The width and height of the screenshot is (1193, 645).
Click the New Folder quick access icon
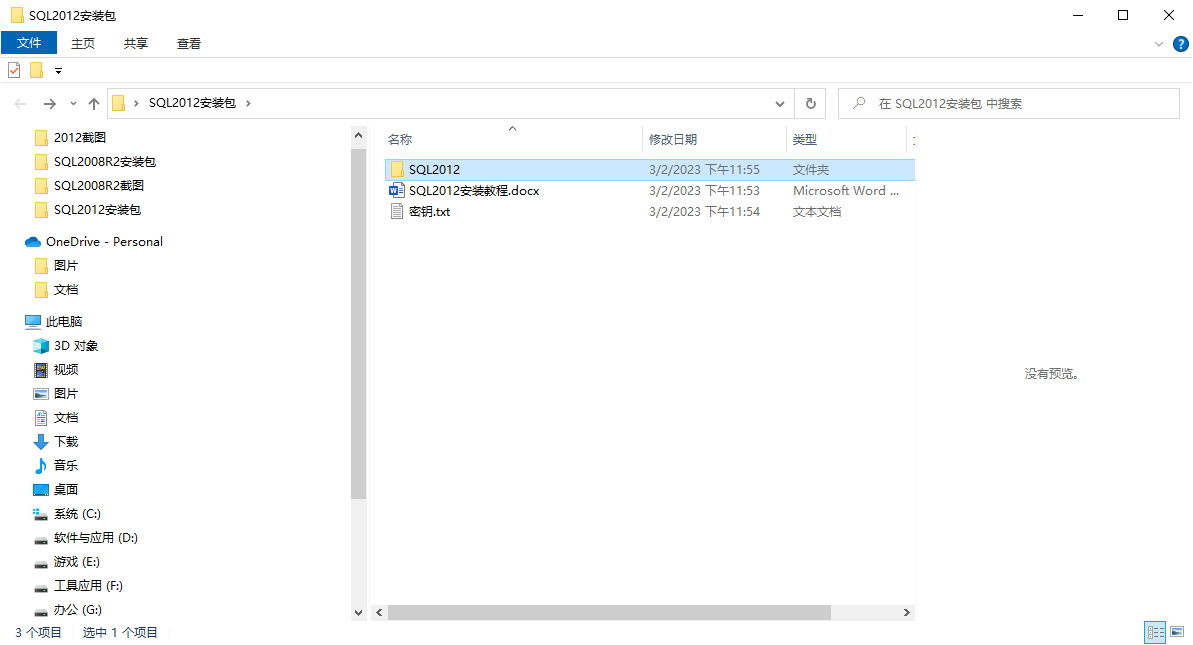coord(36,70)
